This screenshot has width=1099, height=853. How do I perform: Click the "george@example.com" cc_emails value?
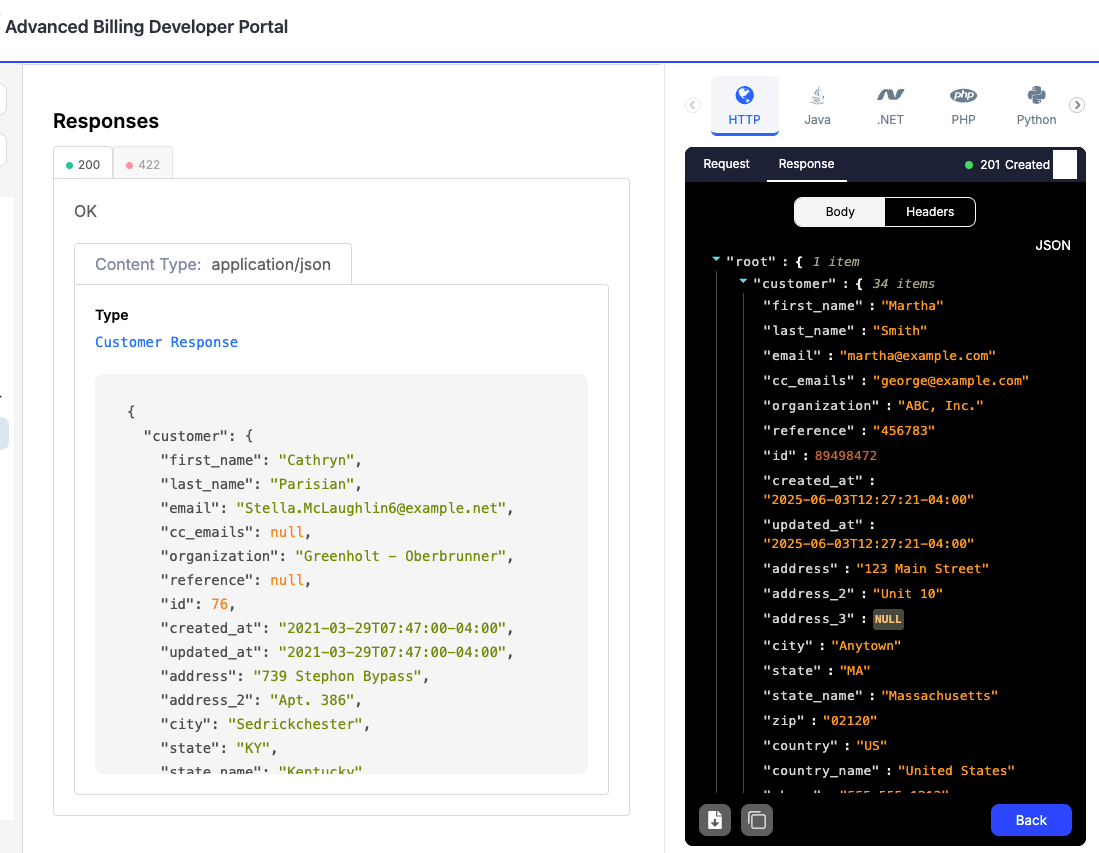(x=951, y=381)
